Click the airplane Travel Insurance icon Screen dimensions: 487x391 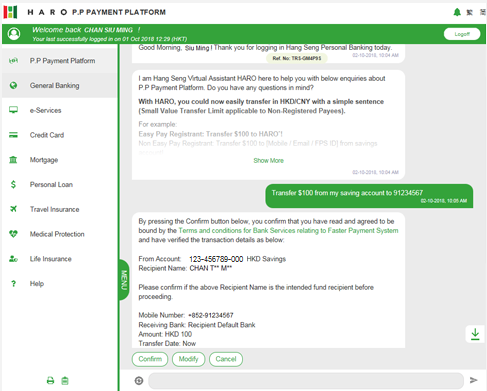[x=13, y=209]
